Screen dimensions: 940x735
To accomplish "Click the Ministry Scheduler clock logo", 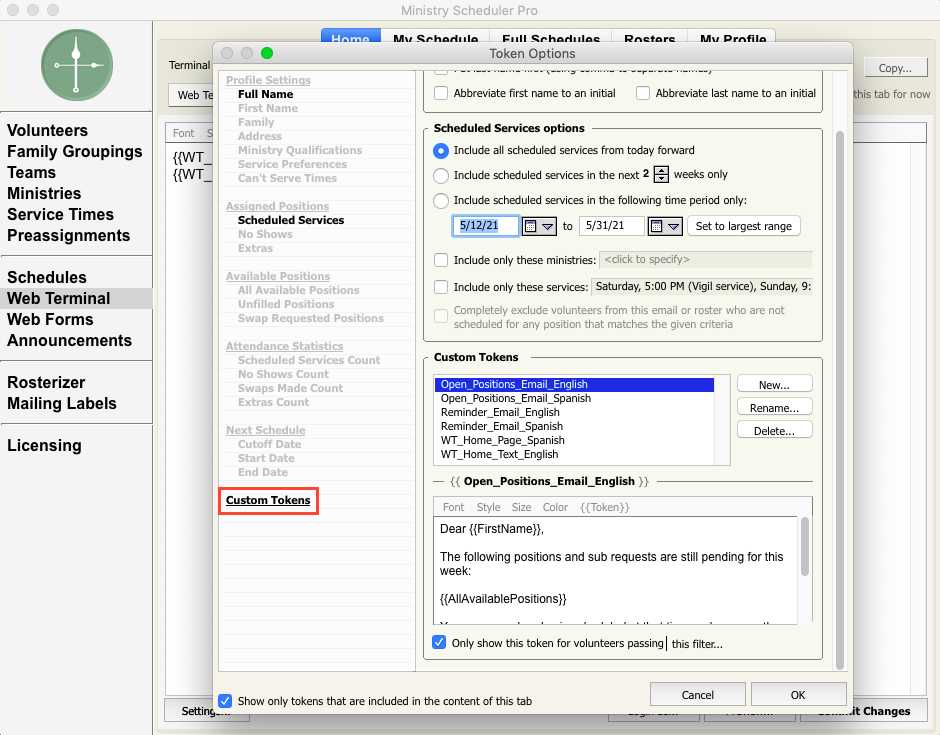I will [77, 64].
